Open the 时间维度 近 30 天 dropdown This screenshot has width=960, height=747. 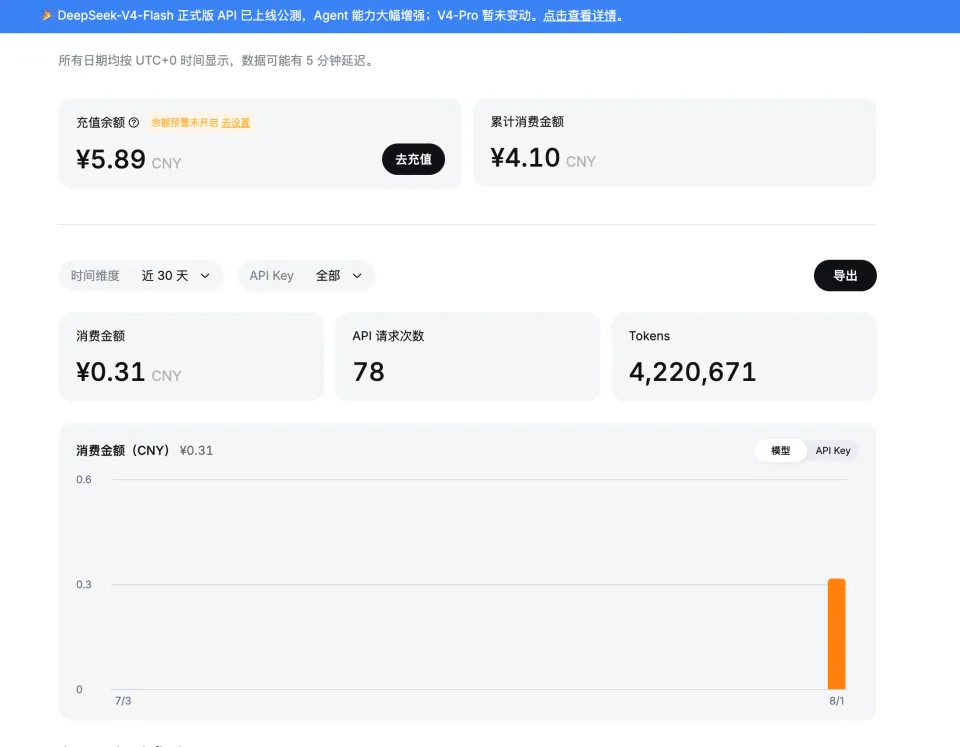coord(141,276)
